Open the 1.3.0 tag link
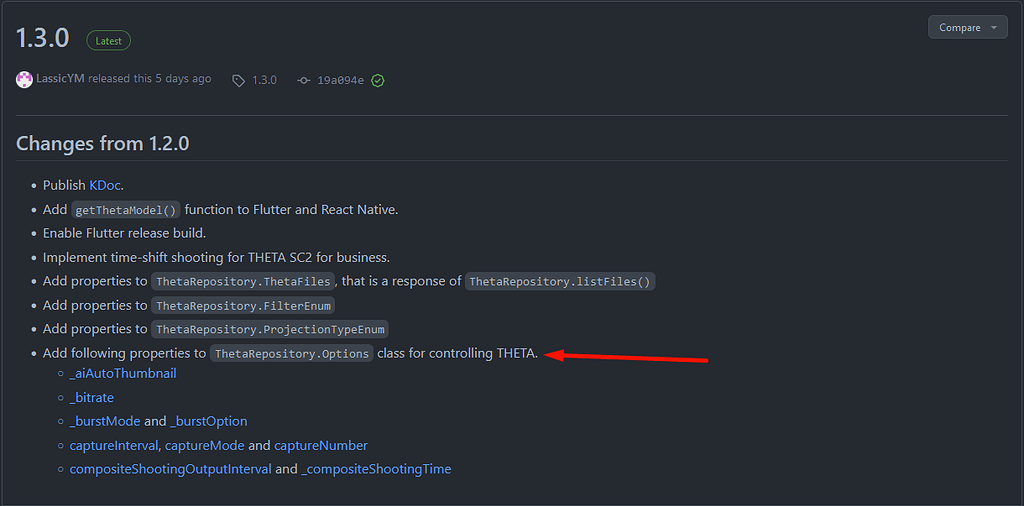The width and height of the screenshot is (1024, 506). pos(264,80)
